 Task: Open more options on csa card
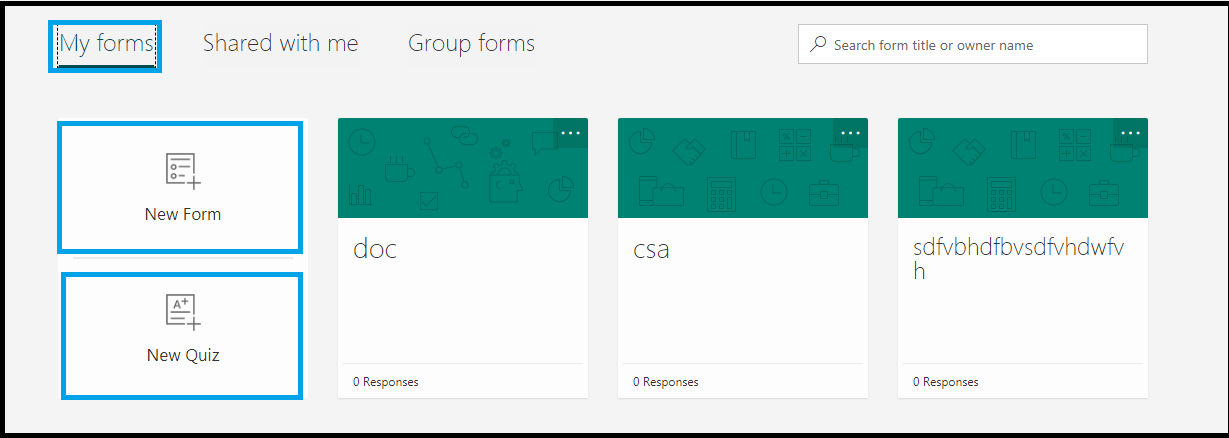coord(850,133)
